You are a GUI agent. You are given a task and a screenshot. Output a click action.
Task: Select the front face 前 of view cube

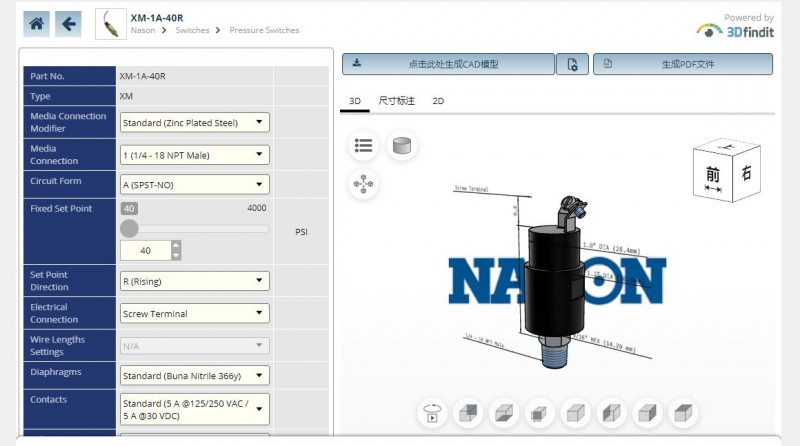pyautogui.click(x=713, y=177)
